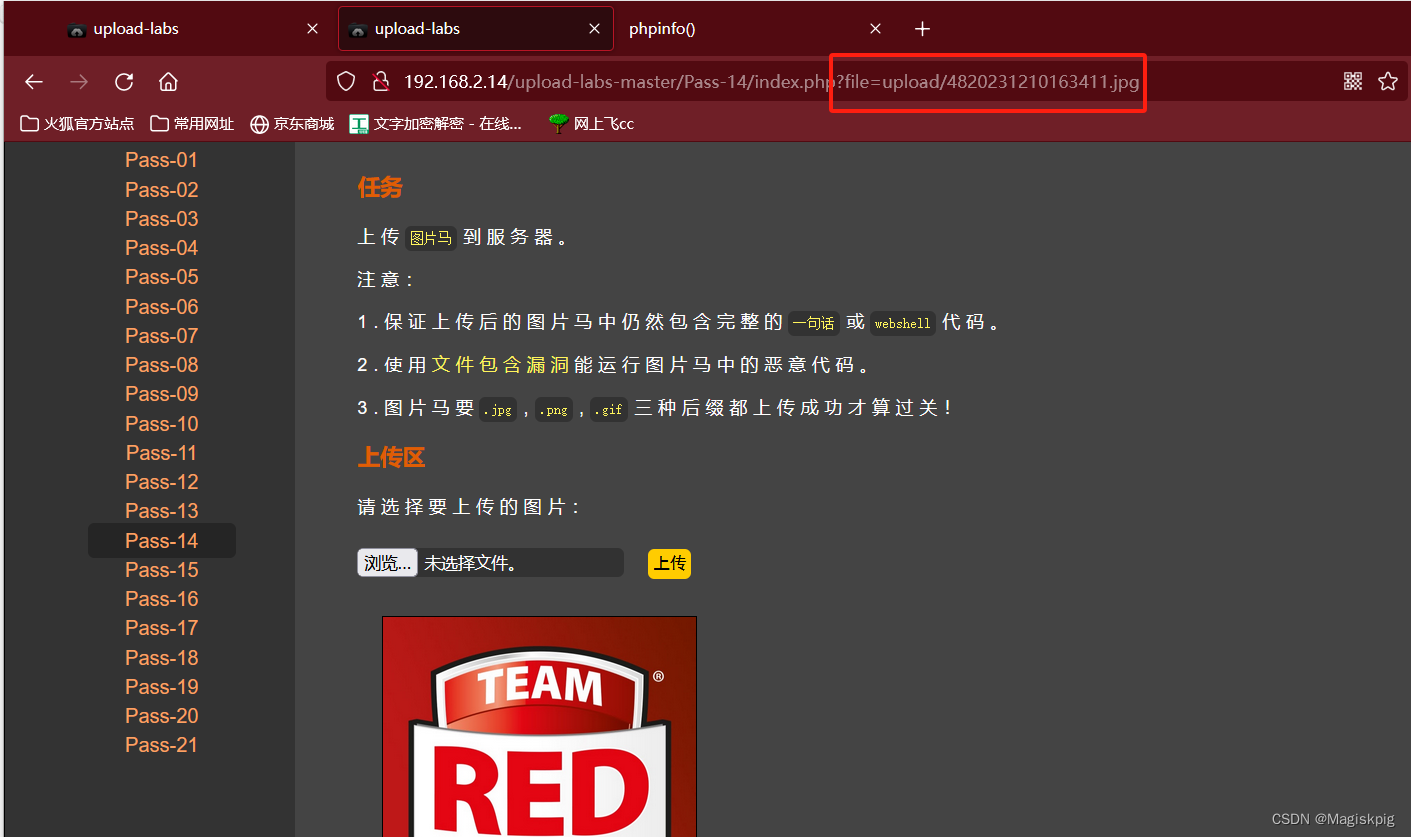Reload the current upload-labs page
This screenshot has height=837, width=1411.
(123, 82)
